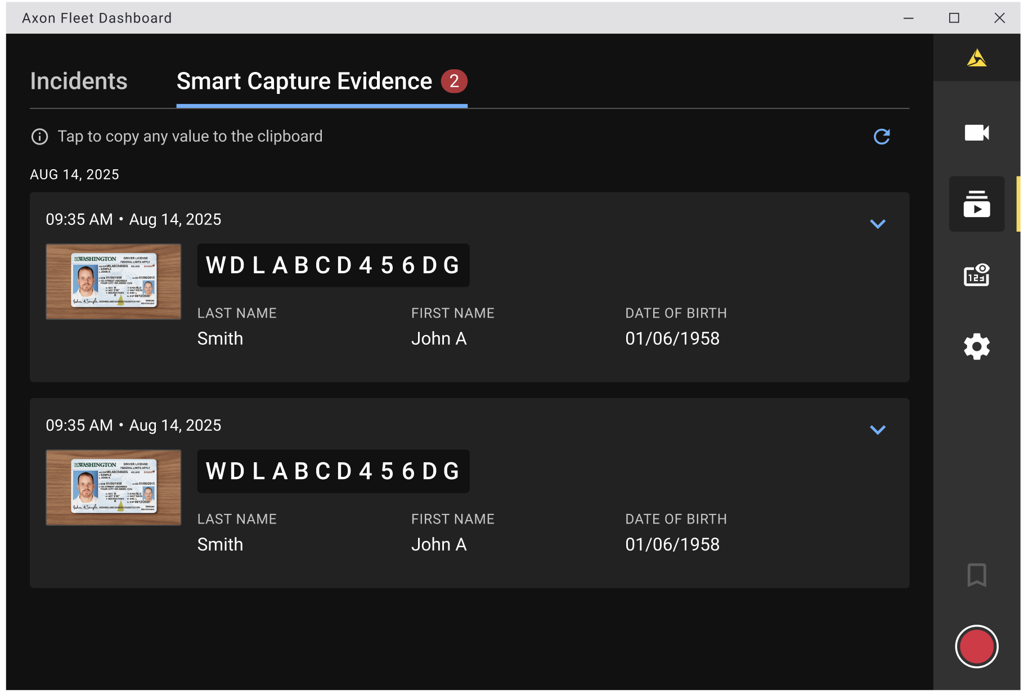Click the info icon next to copy hint
This screenshot has width=1024, height=695.
pyautogui.click(x=39, y=136)
